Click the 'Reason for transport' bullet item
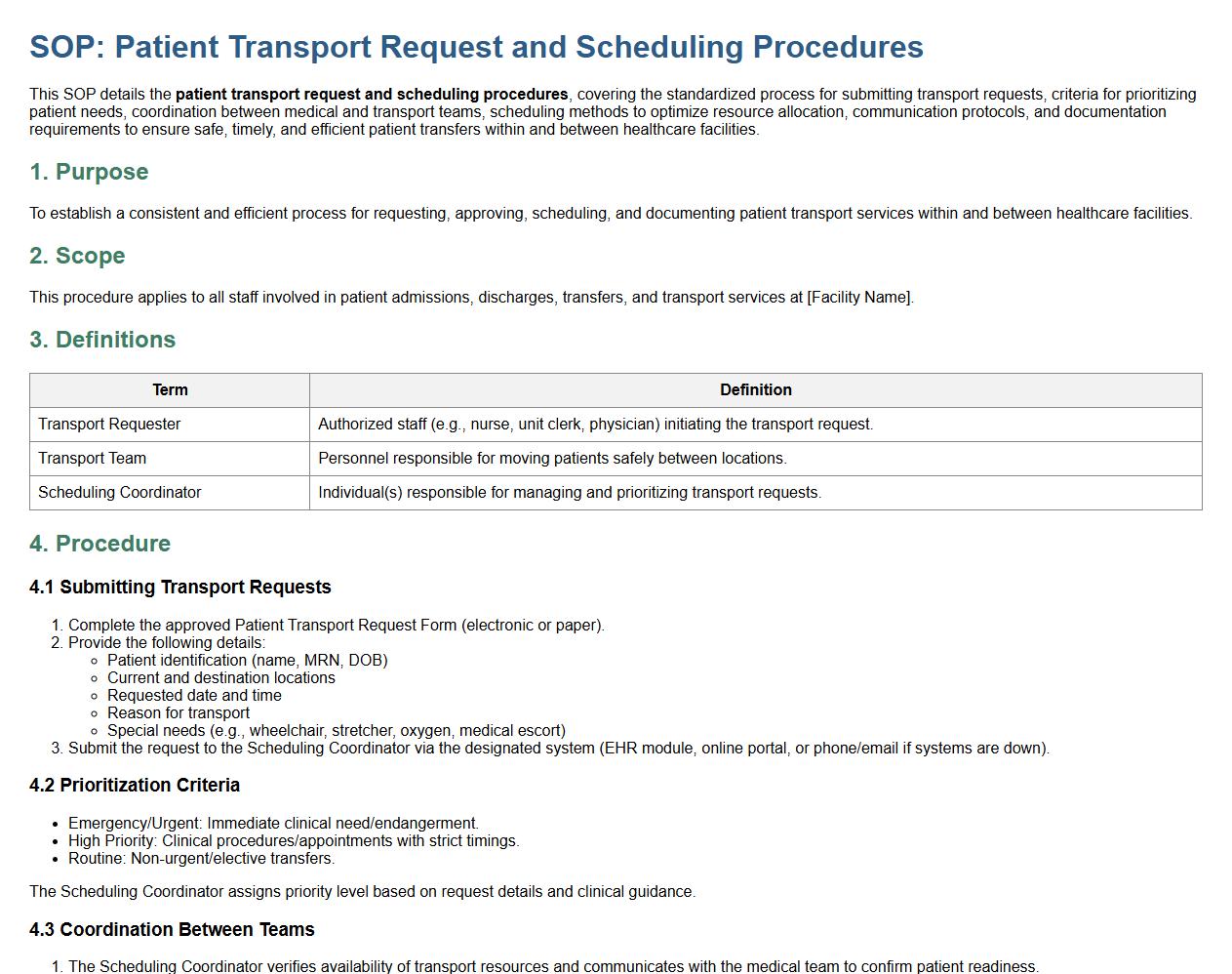 (179, 712)
